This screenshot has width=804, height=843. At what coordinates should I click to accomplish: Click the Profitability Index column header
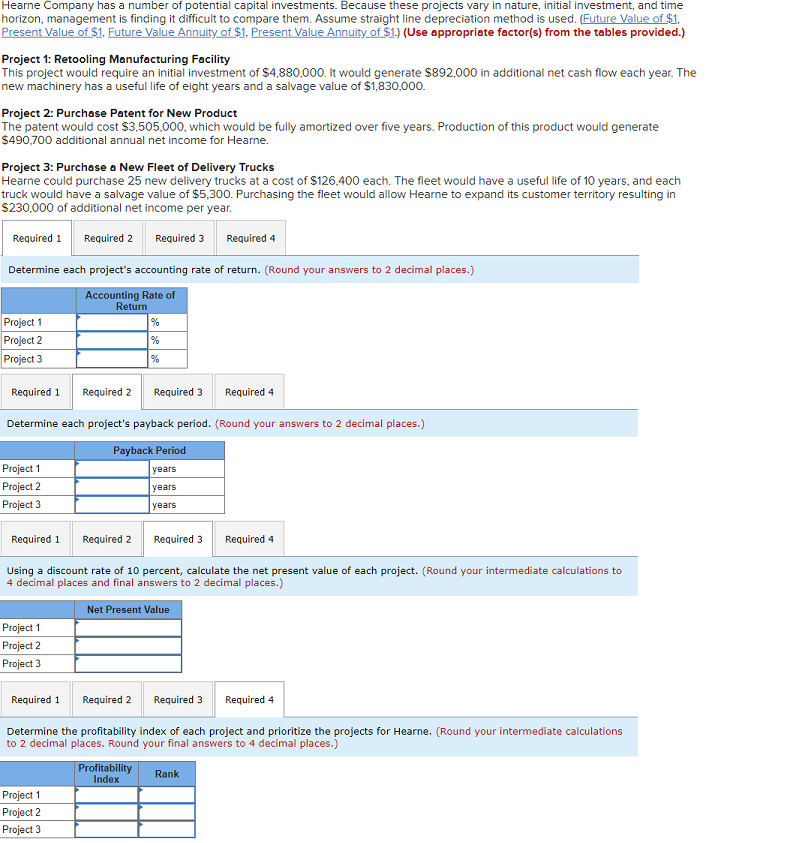[106, 774]
